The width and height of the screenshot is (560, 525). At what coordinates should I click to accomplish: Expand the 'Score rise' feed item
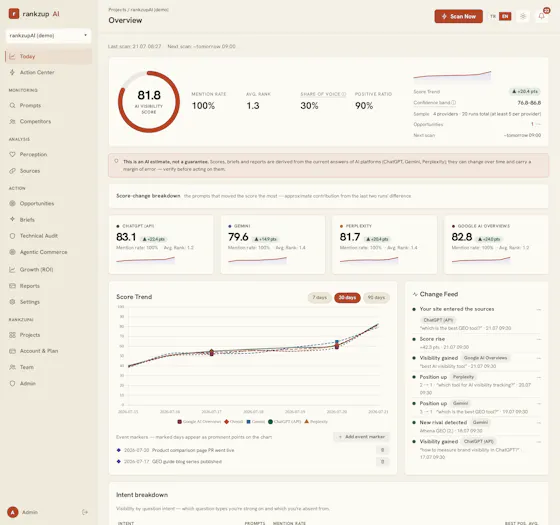point(539,339)
